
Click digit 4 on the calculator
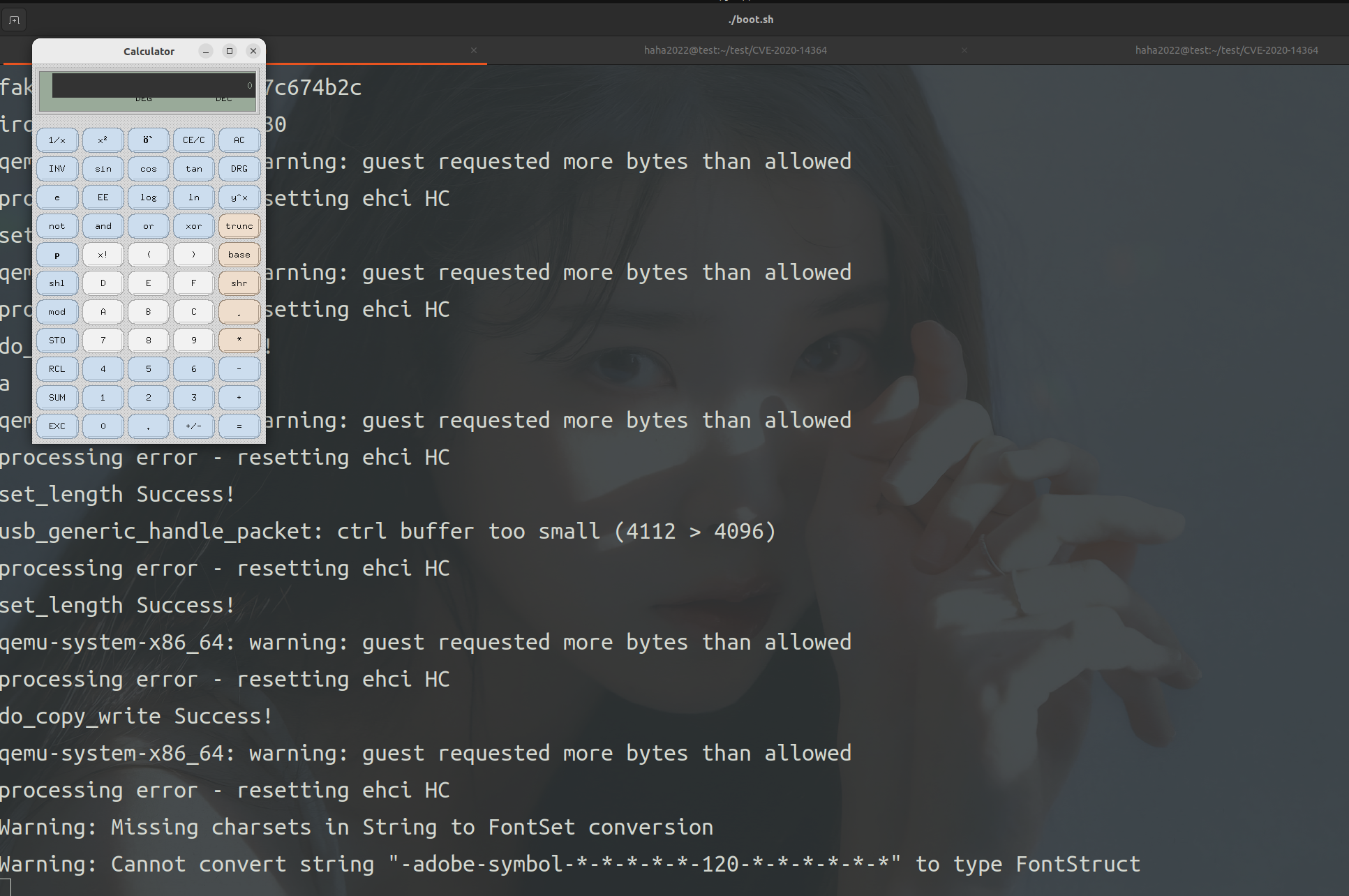tap(103, 369)
